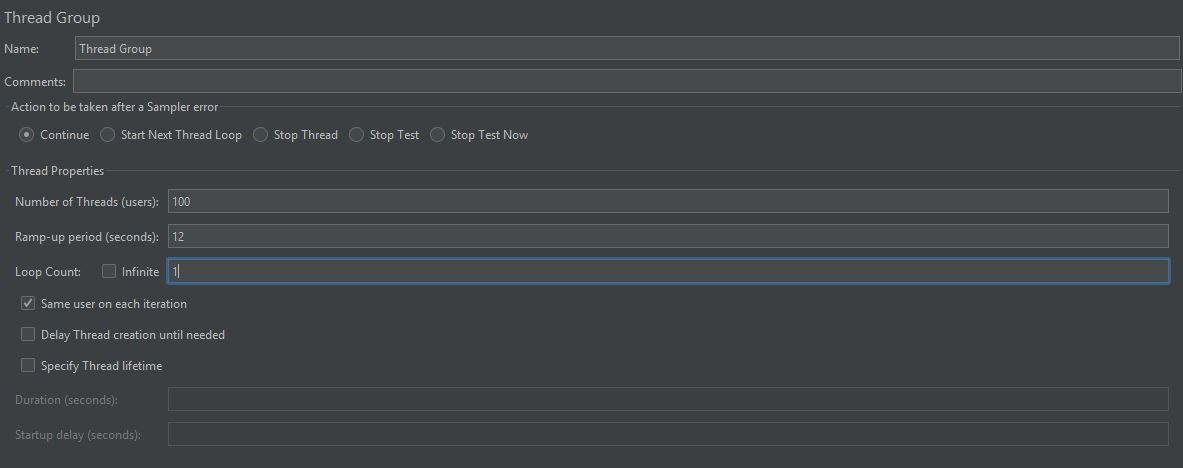Enable the Infinite loop count checkbox

109,272
